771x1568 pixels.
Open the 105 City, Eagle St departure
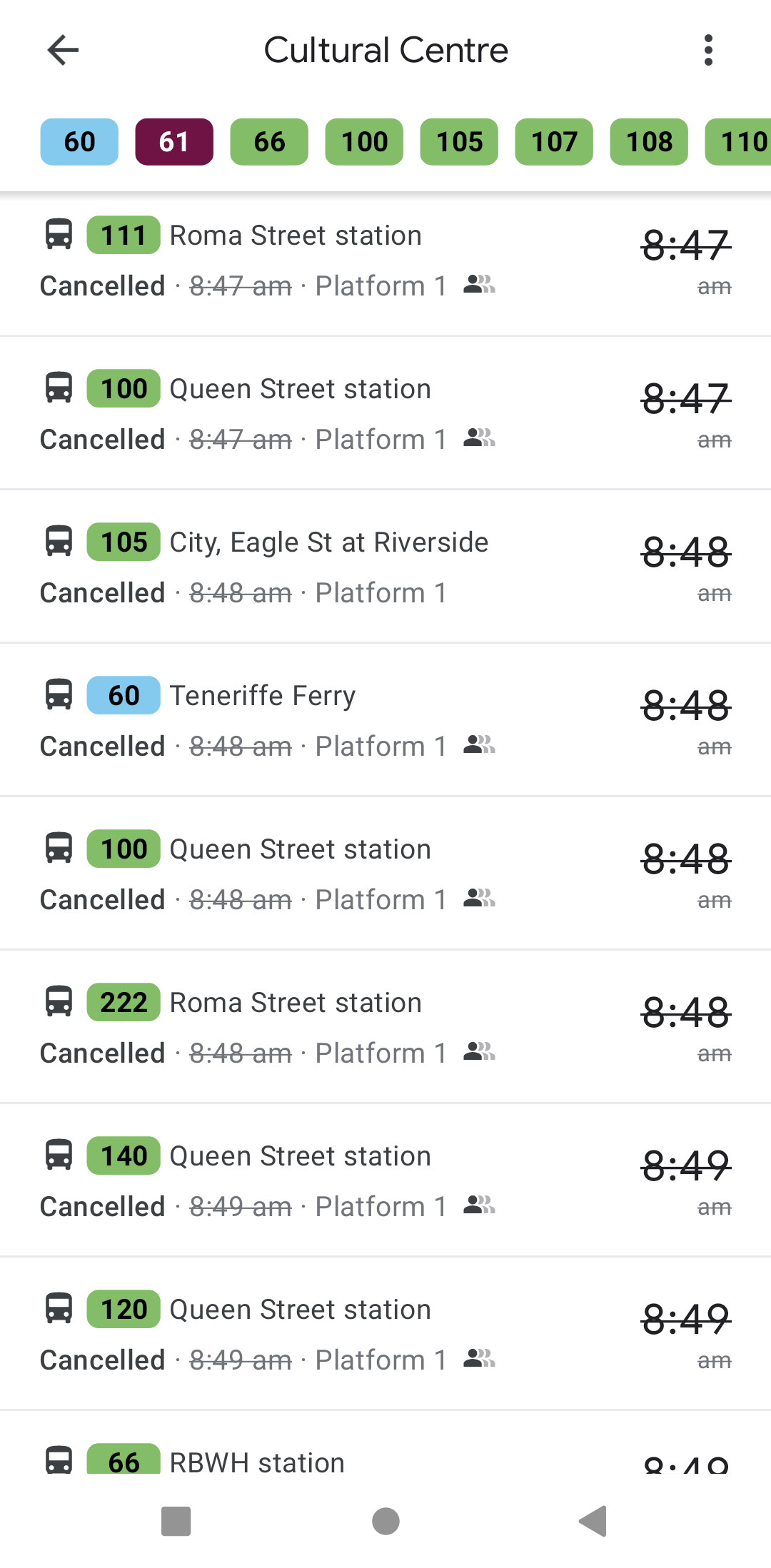[385, 567]
